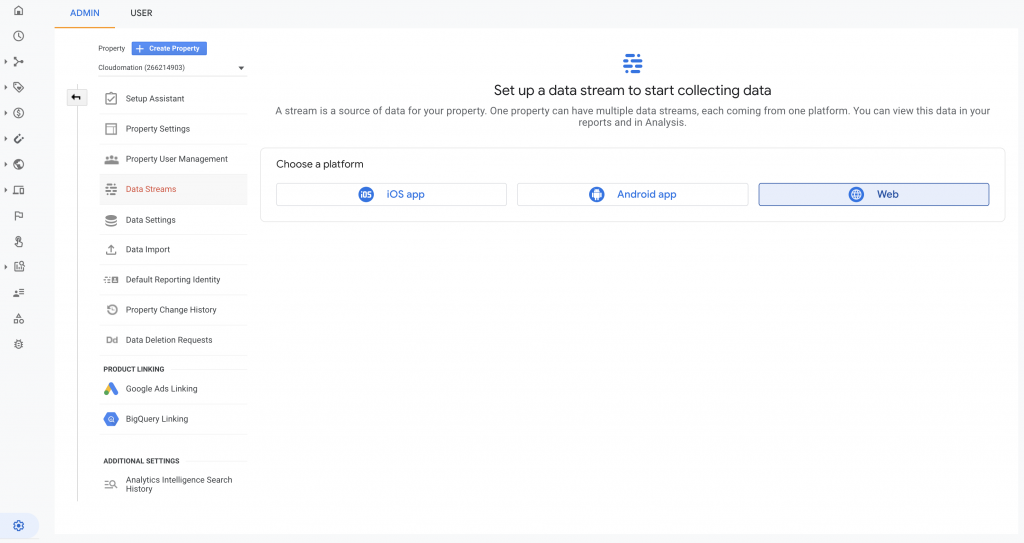This screenshot has width=1024, height=543.
Task: Click the Dd Data Deletion Requests icon
Action: click(x=112, y=340)
